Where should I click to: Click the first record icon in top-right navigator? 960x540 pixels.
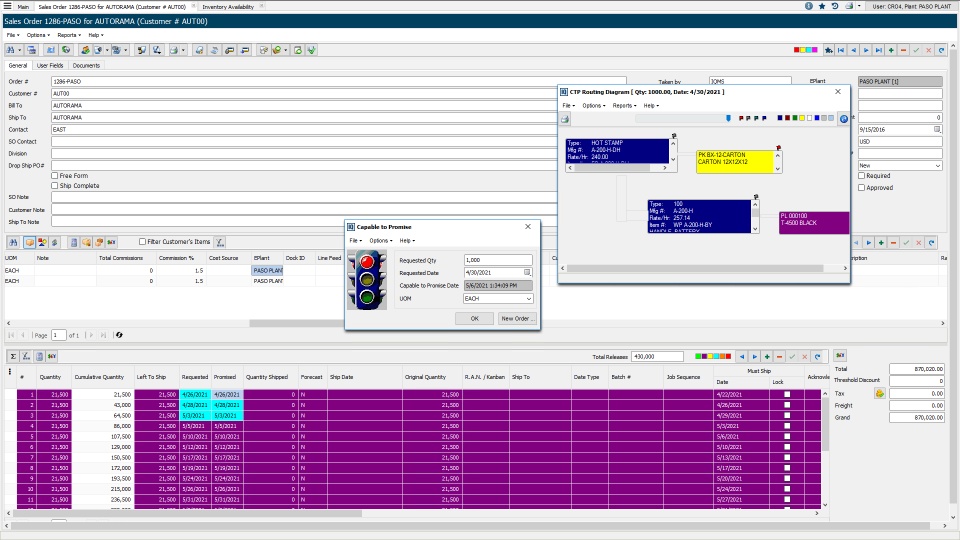tap(841, 50)
